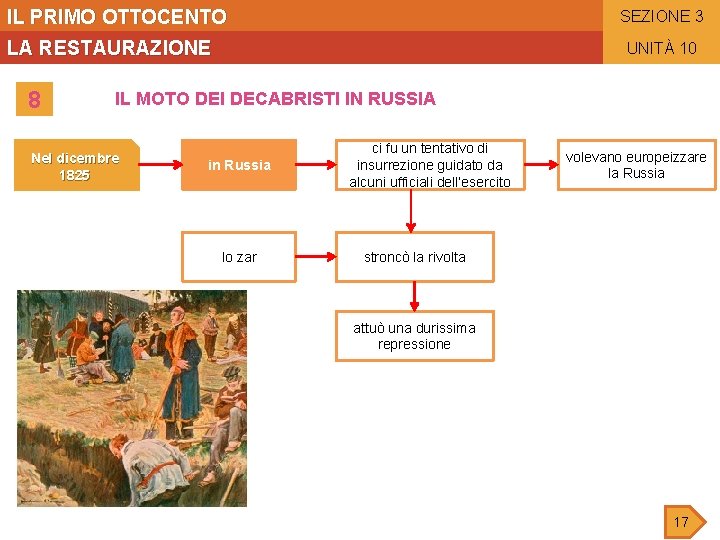Image resolution: width=720 pixels, height=540 pixels.
Task: Select the 'SEZIONE 3' label
Action: (x=661, y=17)
